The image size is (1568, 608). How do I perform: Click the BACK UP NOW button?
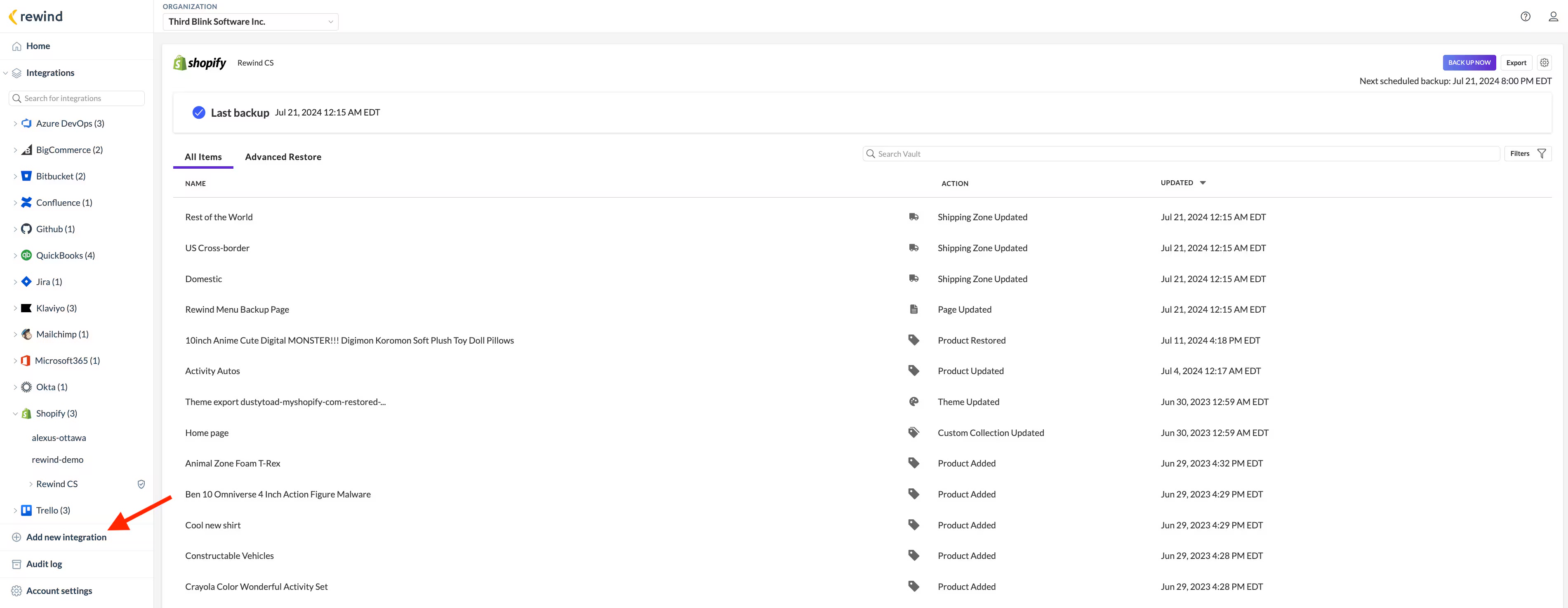pyautogui.click(x=1469, y=63)
